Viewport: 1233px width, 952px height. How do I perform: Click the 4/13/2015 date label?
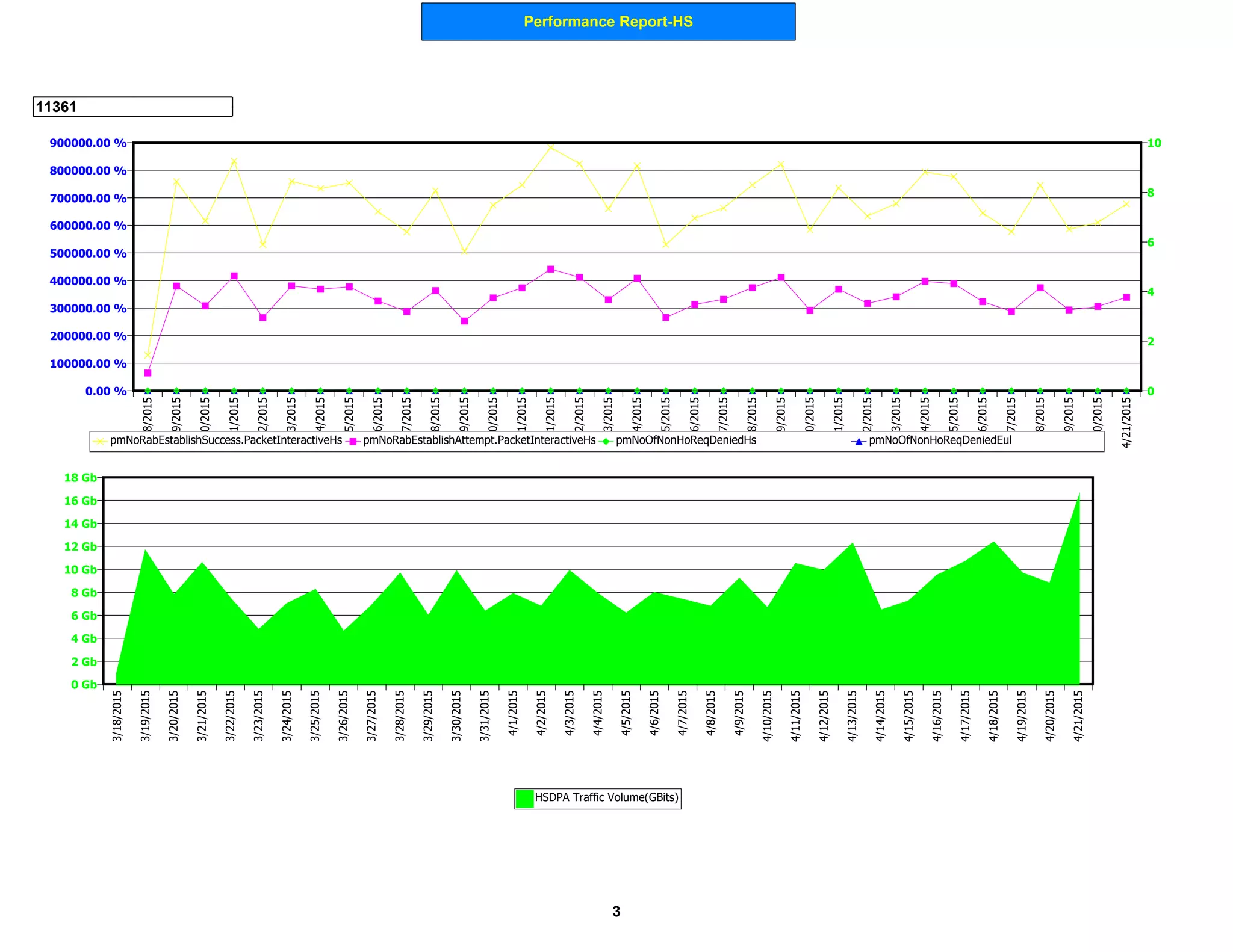852,716
